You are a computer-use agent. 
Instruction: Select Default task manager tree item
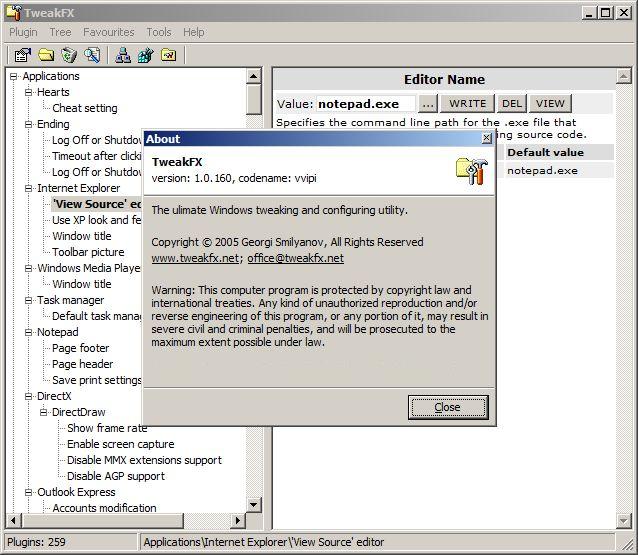tap(96, 316)
